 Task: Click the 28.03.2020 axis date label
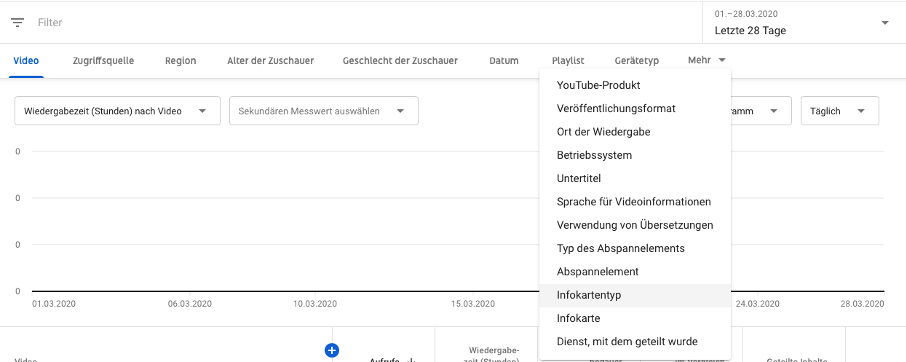862,304
